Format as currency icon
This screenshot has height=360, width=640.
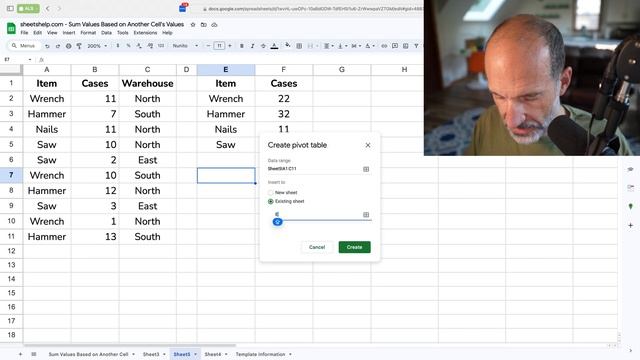pyautogui.click(x=118, y=46)
